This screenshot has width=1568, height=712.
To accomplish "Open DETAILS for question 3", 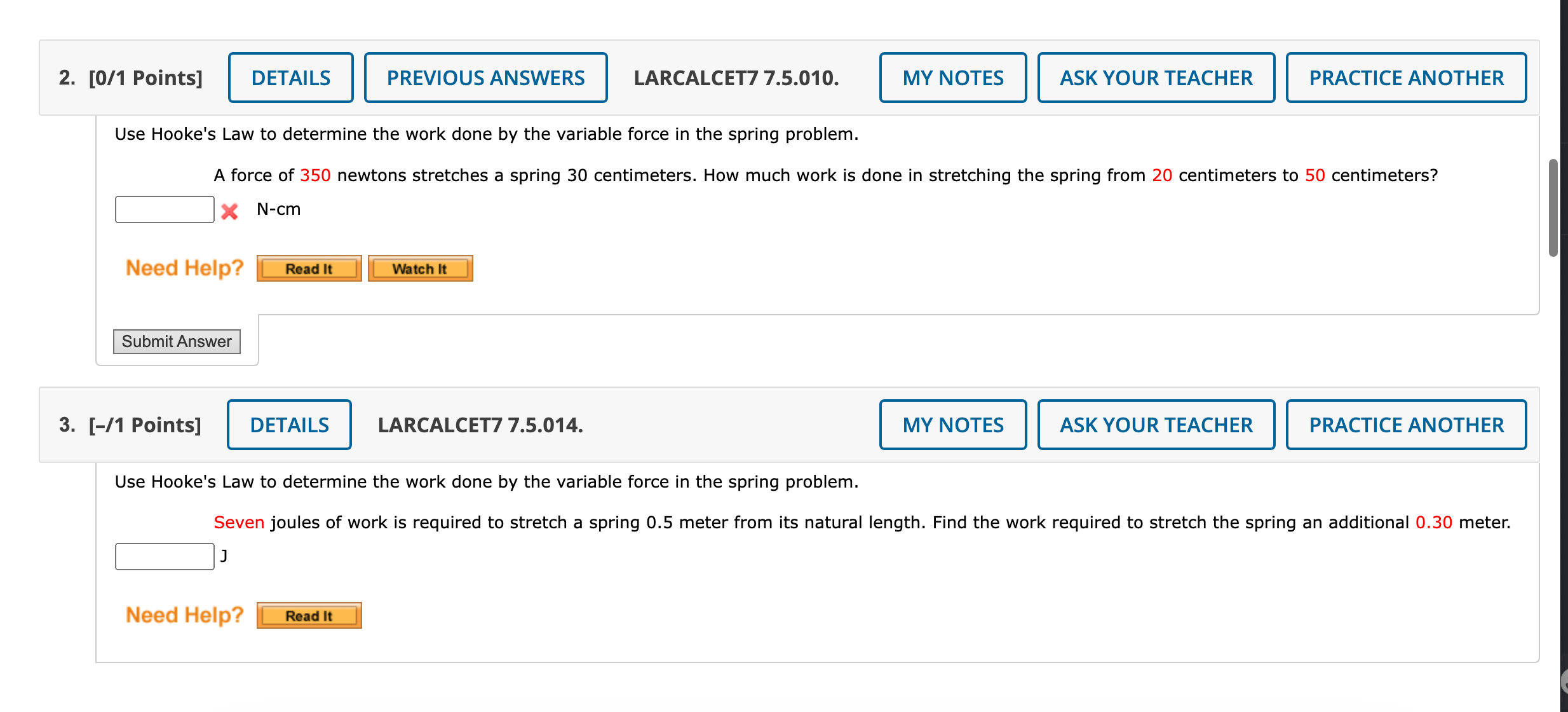I will tap(289, 424).
